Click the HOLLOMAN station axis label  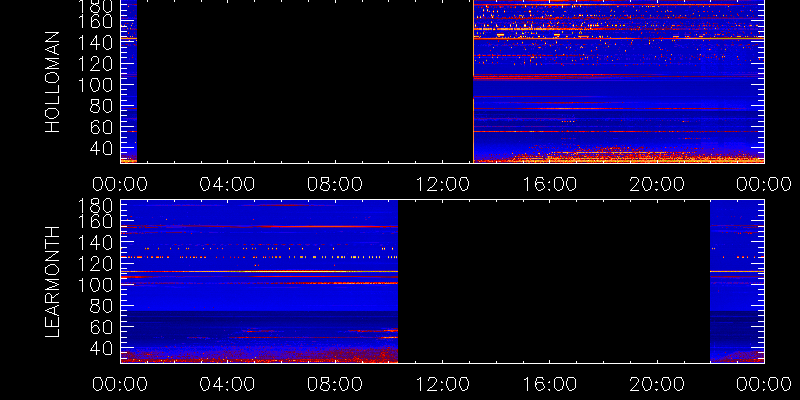pyautogui.click(x=53, y=82)
